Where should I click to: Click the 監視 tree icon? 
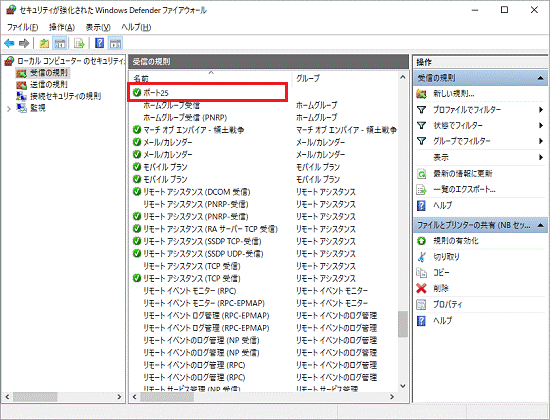(x=21, y=108)
